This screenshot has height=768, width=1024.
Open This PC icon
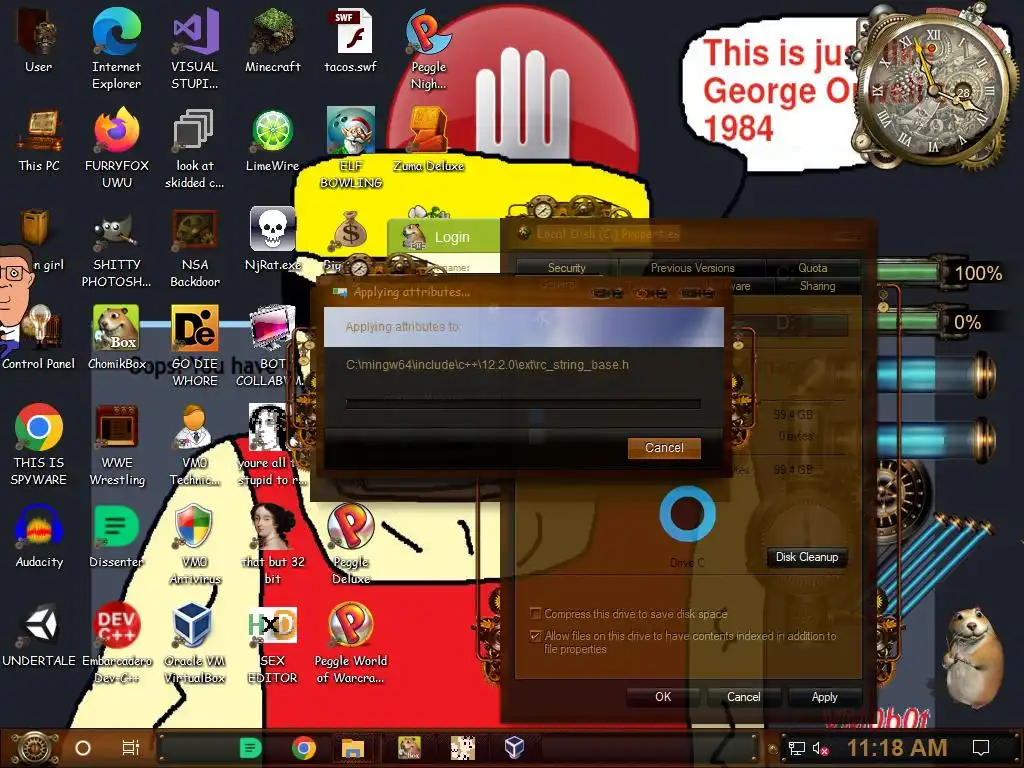pyautogui.click(x=39, y=140)
